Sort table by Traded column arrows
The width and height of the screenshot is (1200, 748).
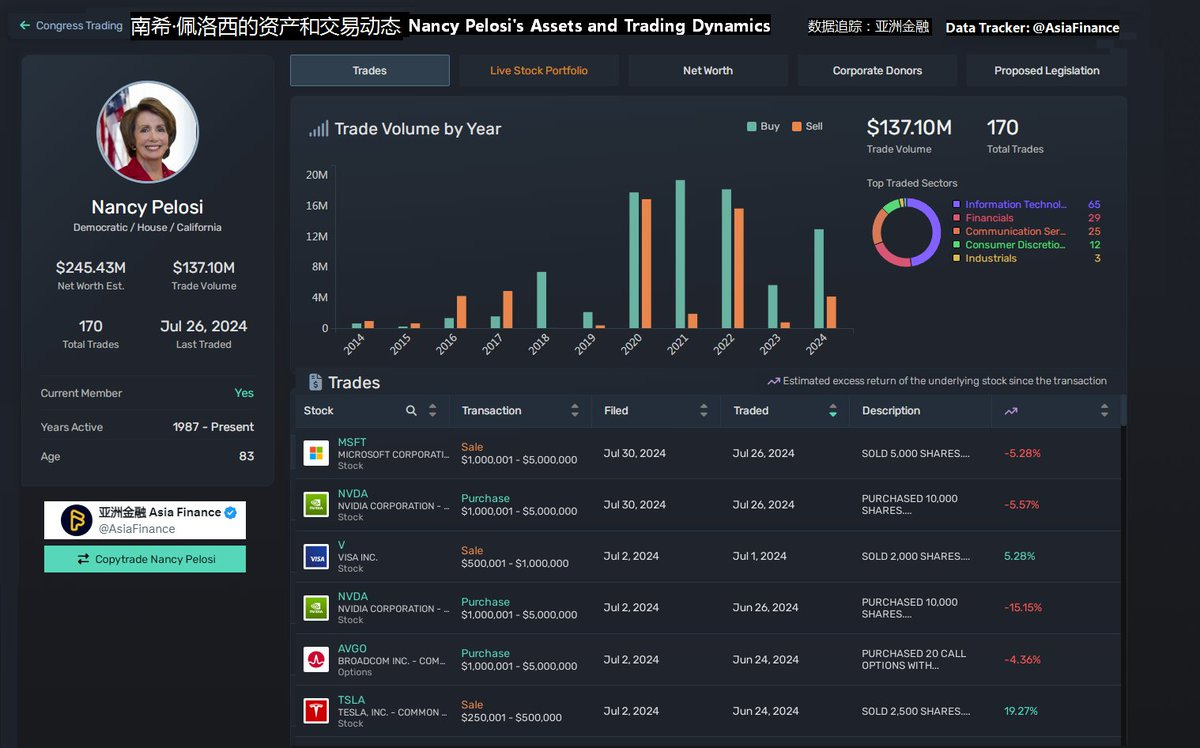[833, 411]
